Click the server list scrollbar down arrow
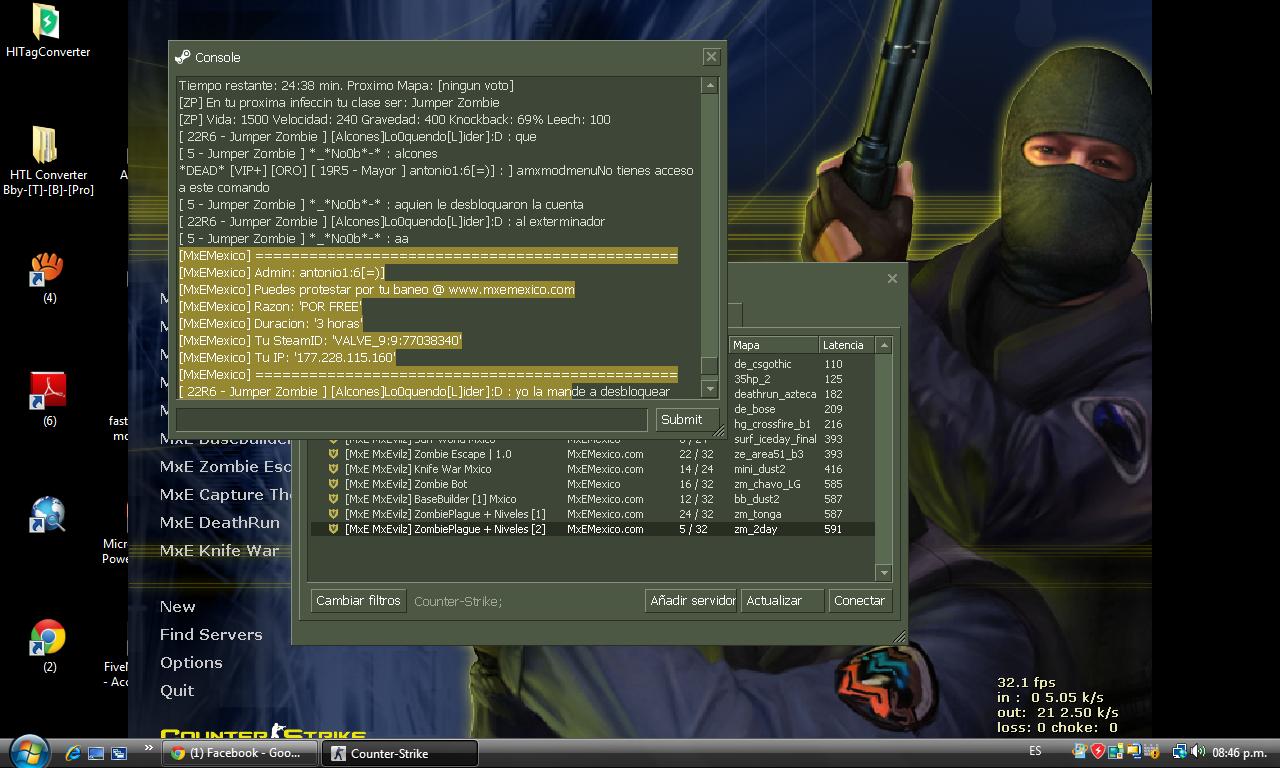The height and width of the screenshot is (768, 1280). (883, 572)
